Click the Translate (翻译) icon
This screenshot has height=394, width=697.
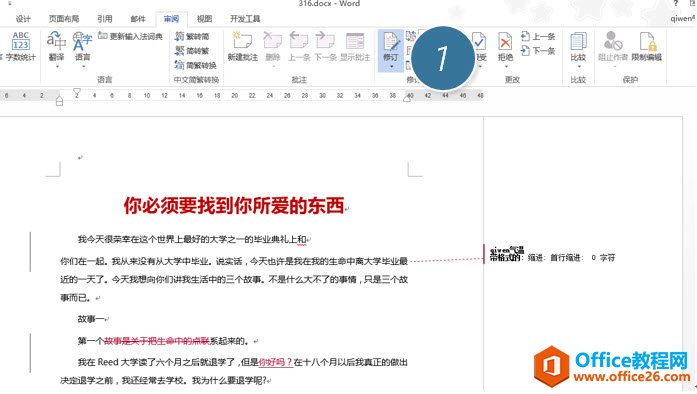coord(56,42)
